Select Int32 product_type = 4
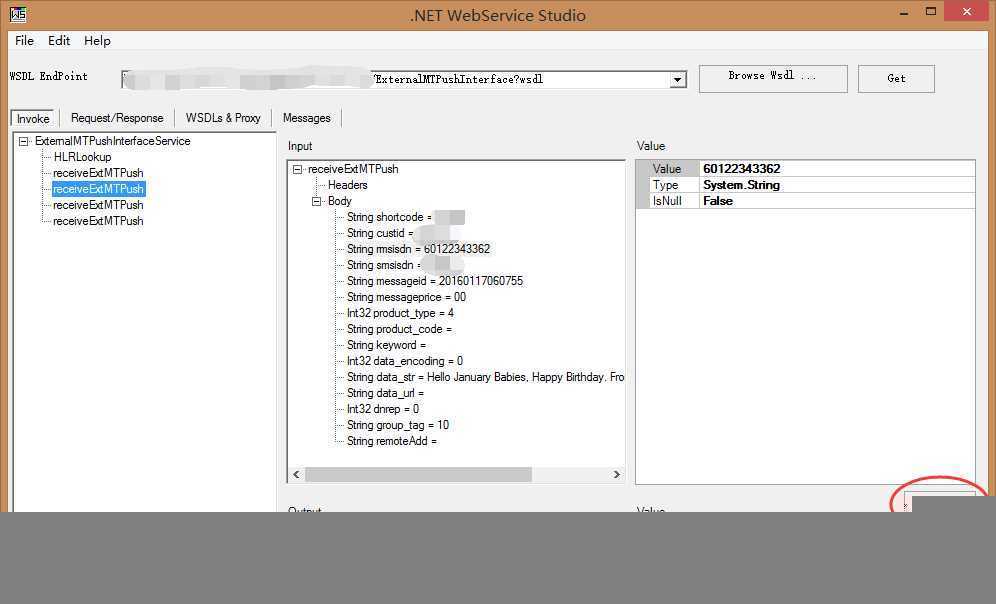The width and height of the screenshot is (996, 604). 400,313
